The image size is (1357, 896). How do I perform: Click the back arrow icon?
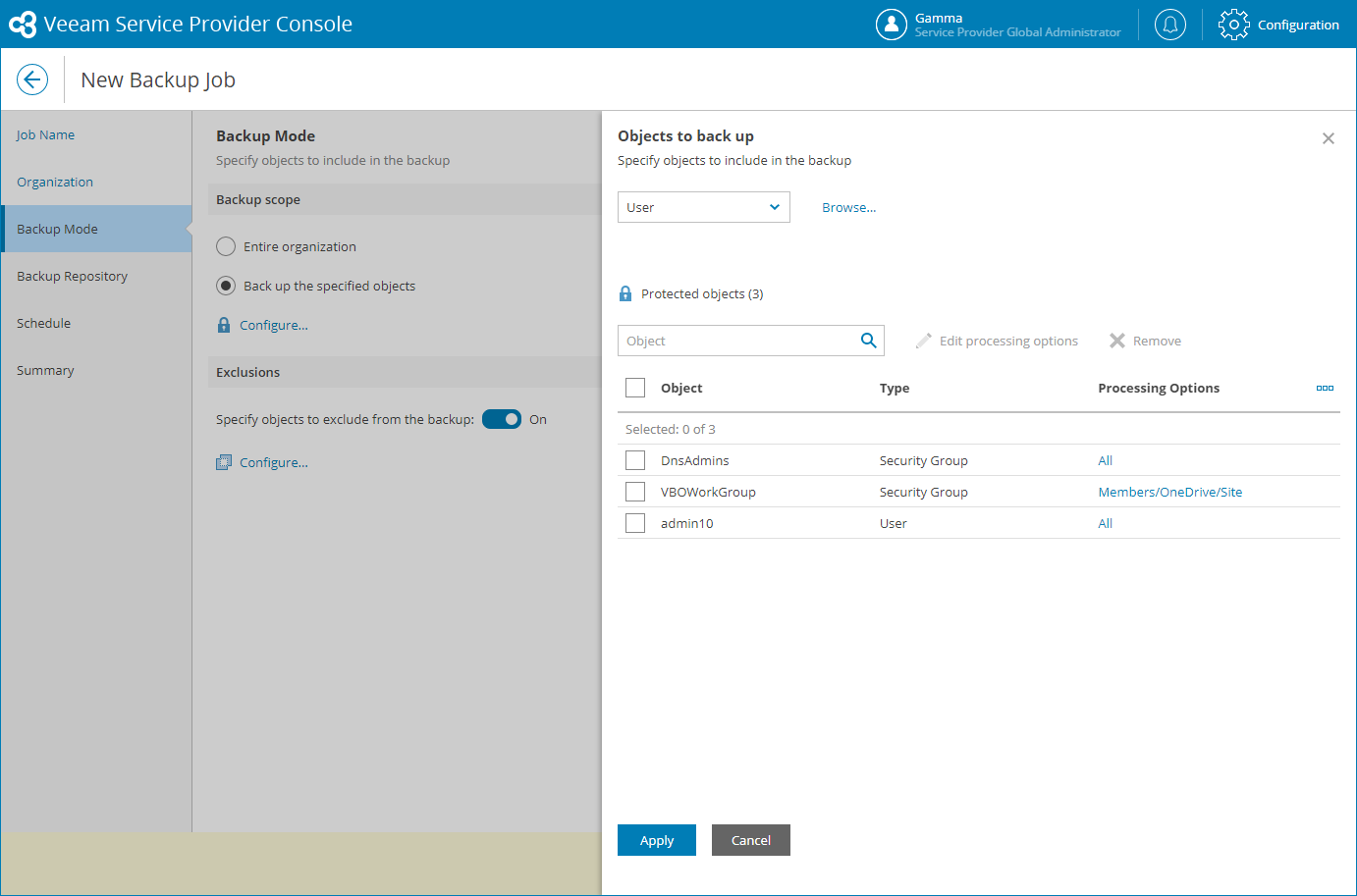pos(32,79)
